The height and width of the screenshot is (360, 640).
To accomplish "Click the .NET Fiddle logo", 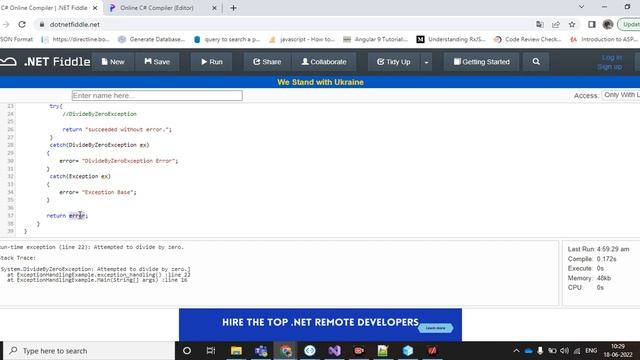I will click(x=45, y=62).
